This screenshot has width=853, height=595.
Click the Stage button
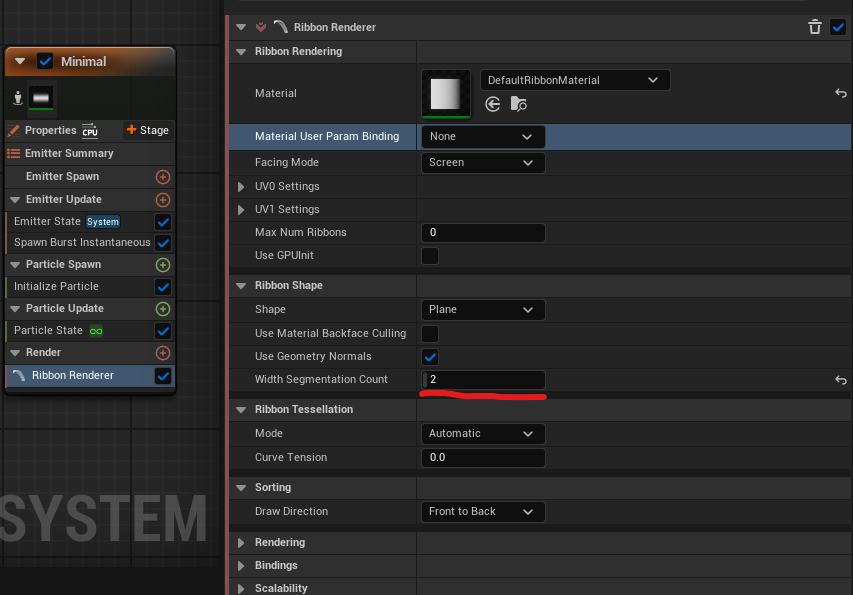coord(147,130)
